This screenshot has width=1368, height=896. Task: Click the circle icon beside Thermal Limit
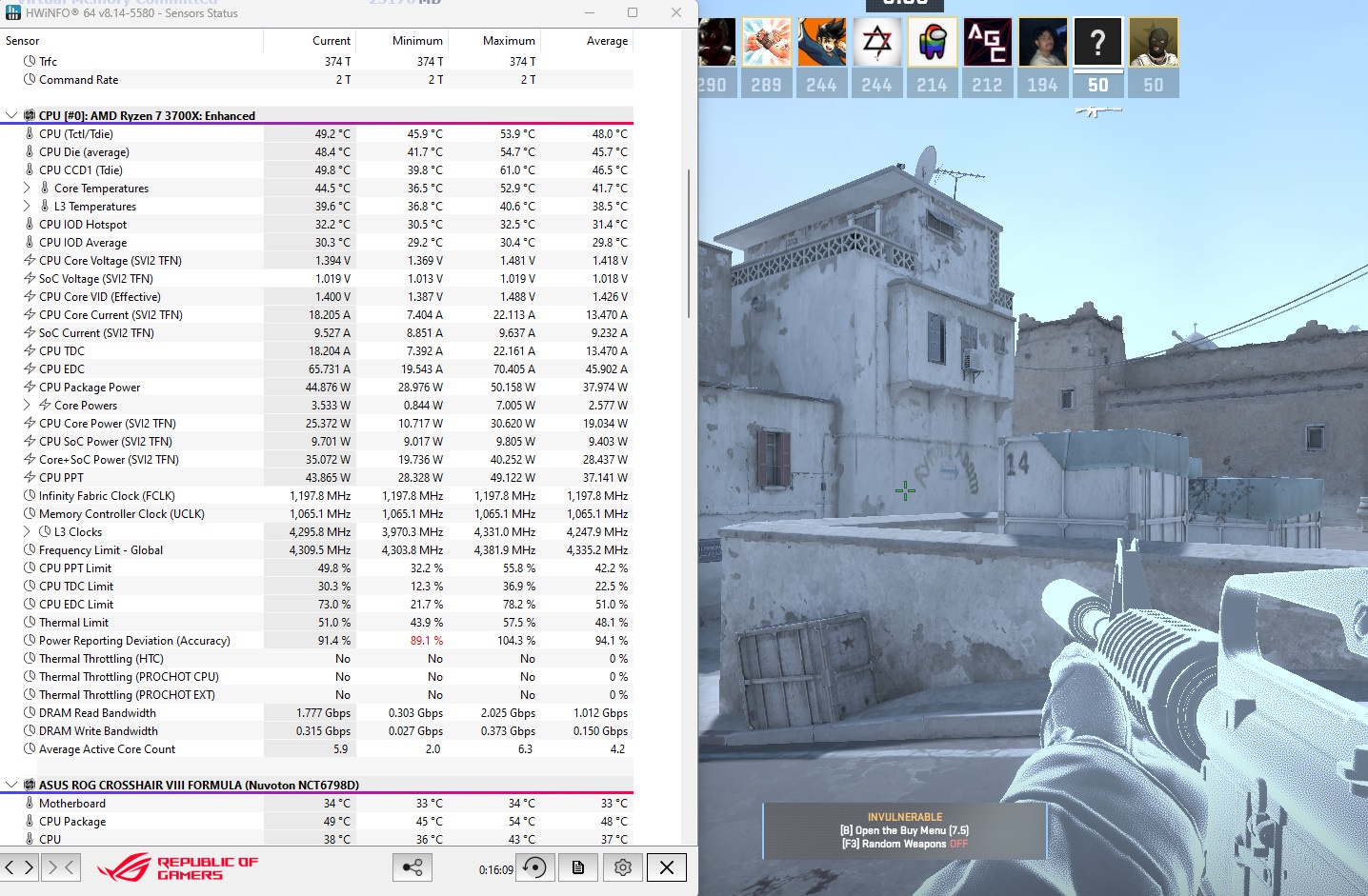coord(30,623)
